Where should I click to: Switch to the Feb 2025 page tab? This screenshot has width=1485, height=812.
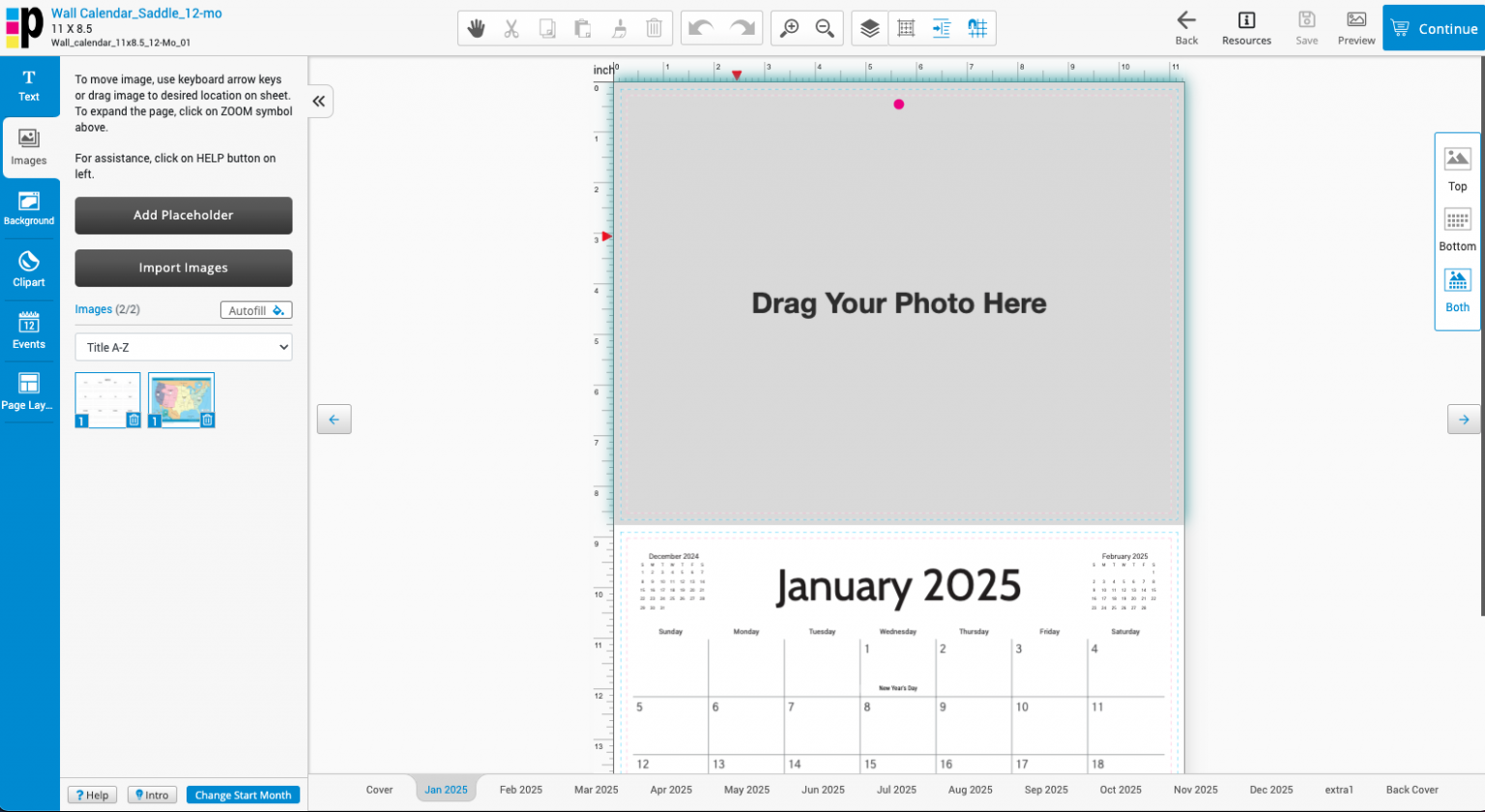(x=520, y=790)
